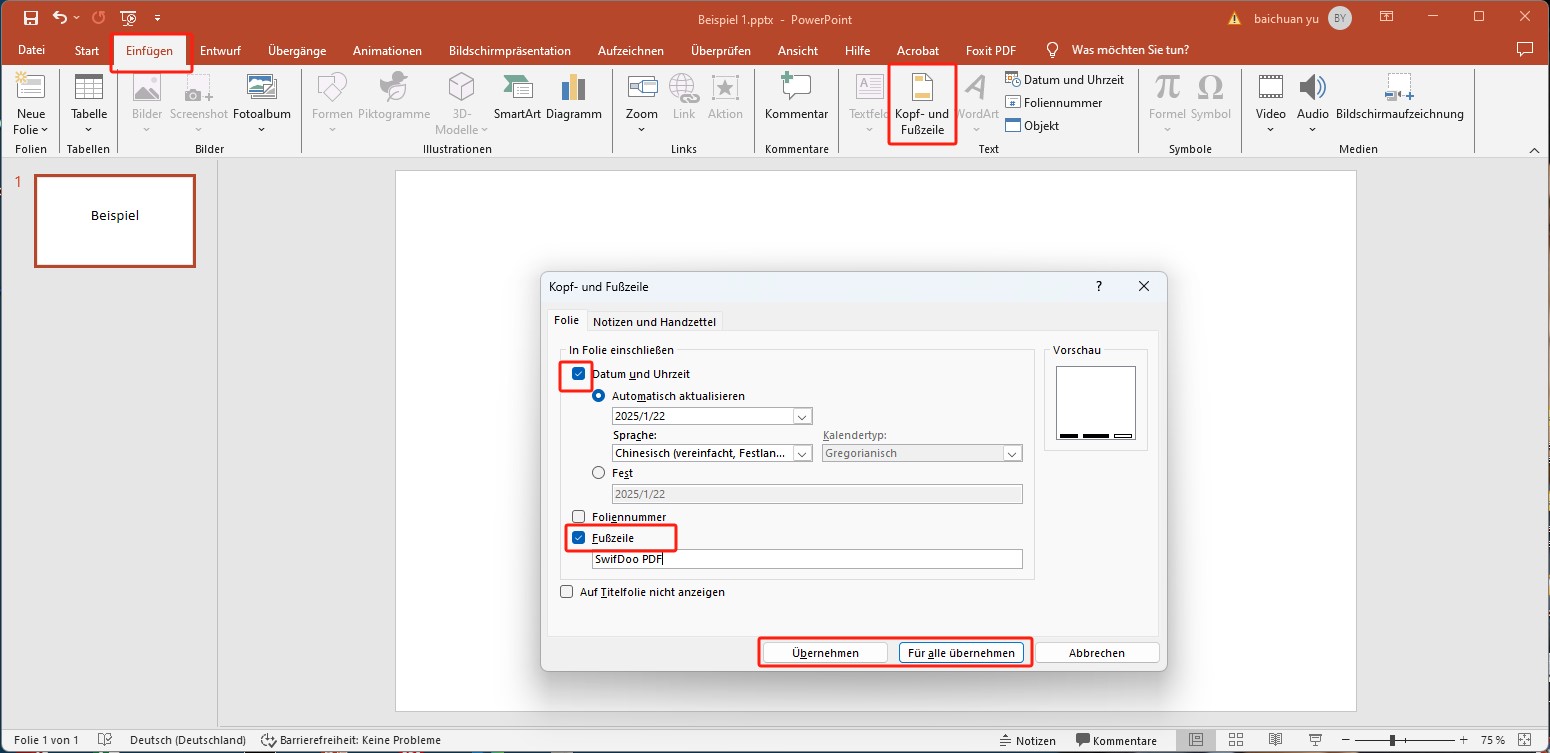Viewport: 1550px width, 753px height.
Task: Insert a SmartArt graphic
Action: pos(517,98)
